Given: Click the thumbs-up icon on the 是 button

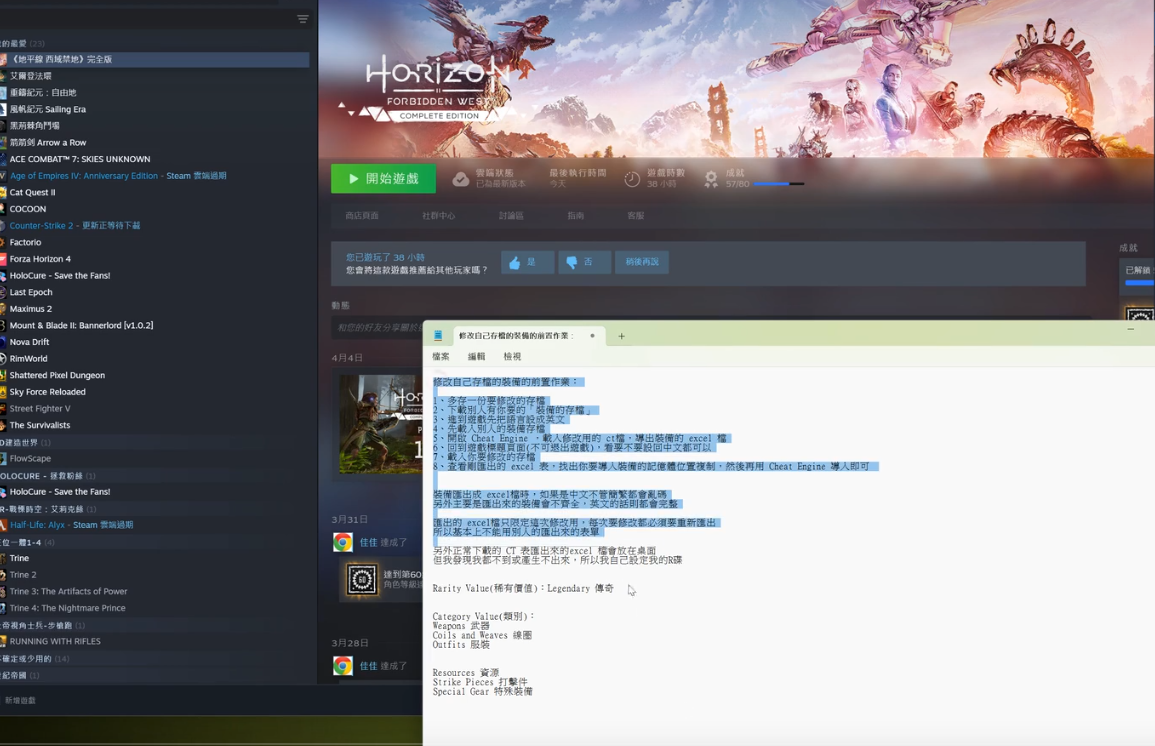Looking at the screenshot, I should pyautogui.click(x=514, y=262).
